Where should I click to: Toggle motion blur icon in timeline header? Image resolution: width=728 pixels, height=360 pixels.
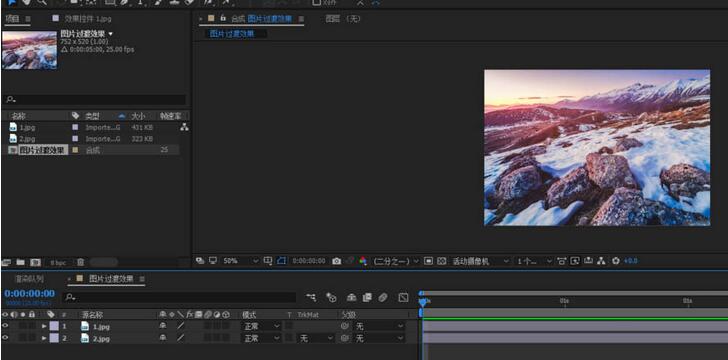[x=383, y=297]
